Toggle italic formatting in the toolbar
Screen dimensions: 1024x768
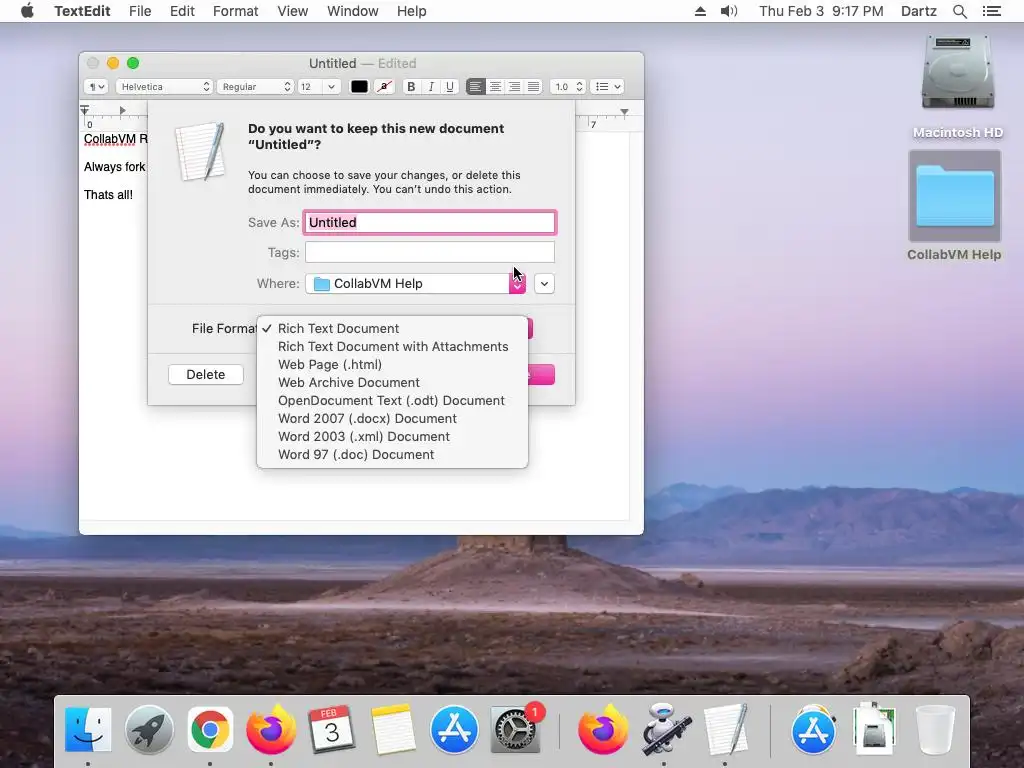(x=430, y=87)
